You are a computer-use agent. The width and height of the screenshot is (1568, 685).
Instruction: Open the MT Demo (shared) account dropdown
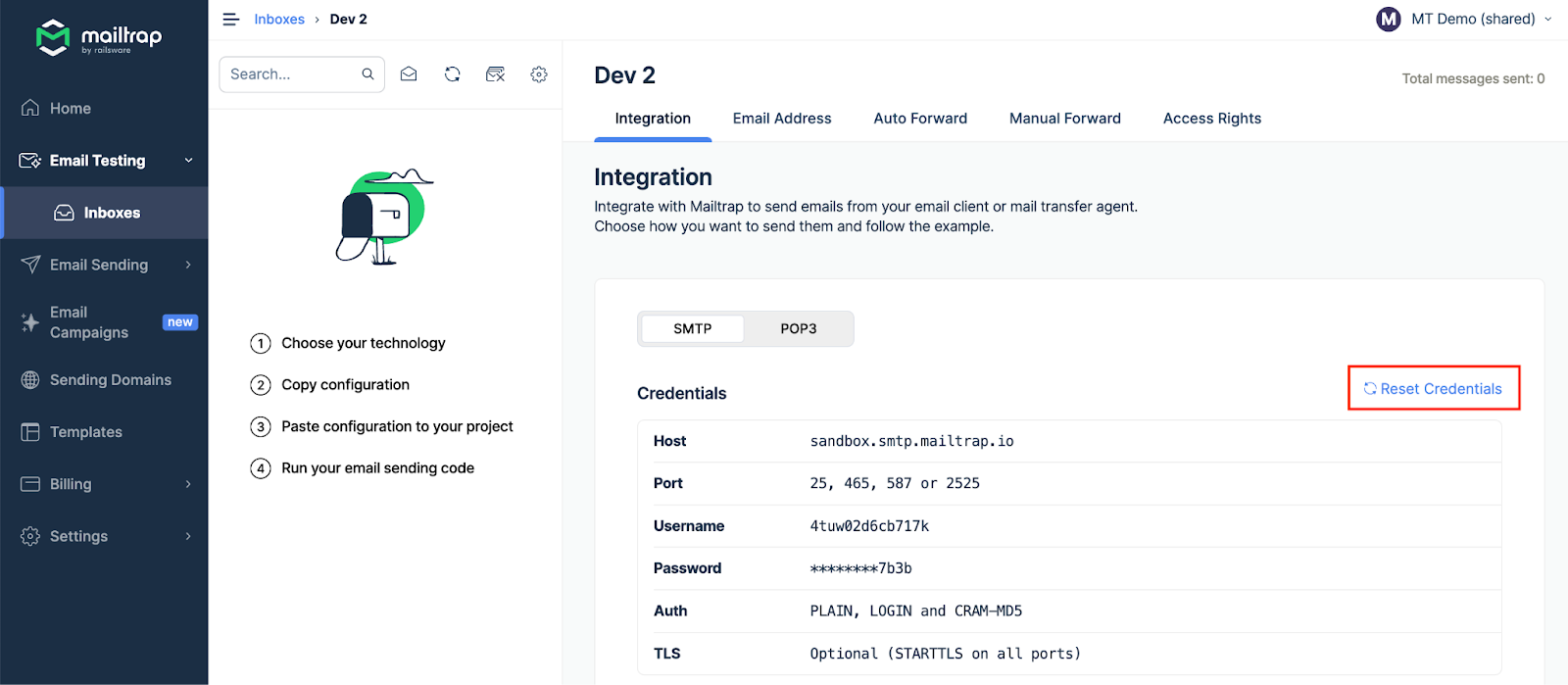(x=1464, y=20)
